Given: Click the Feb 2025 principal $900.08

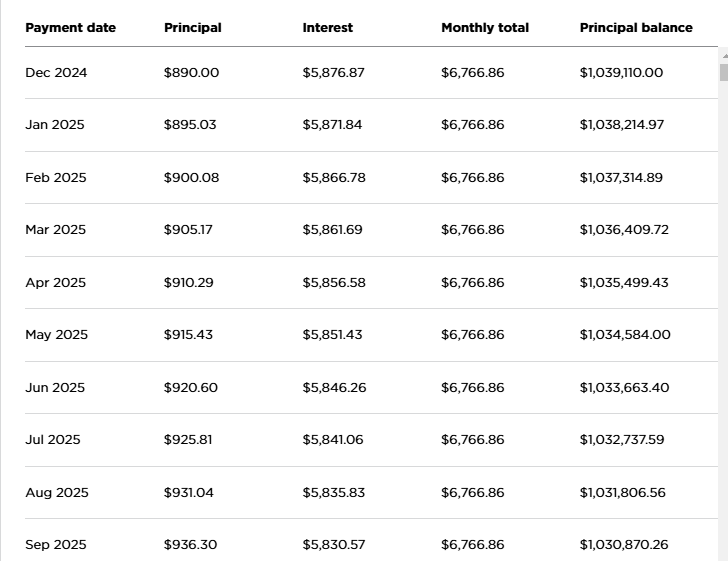Looking at the screenshot, I should 191,177.
